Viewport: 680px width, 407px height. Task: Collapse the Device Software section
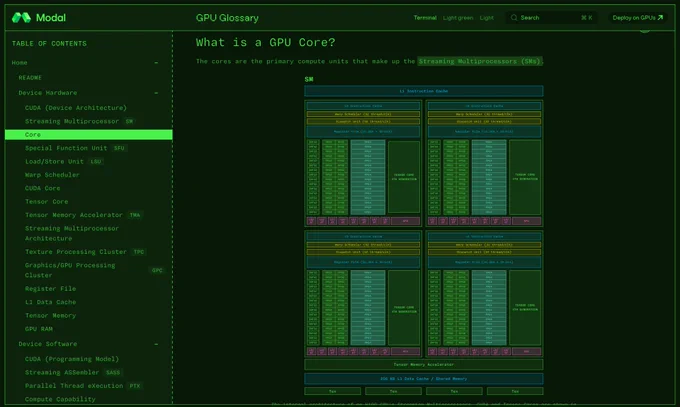coord(157,344)
